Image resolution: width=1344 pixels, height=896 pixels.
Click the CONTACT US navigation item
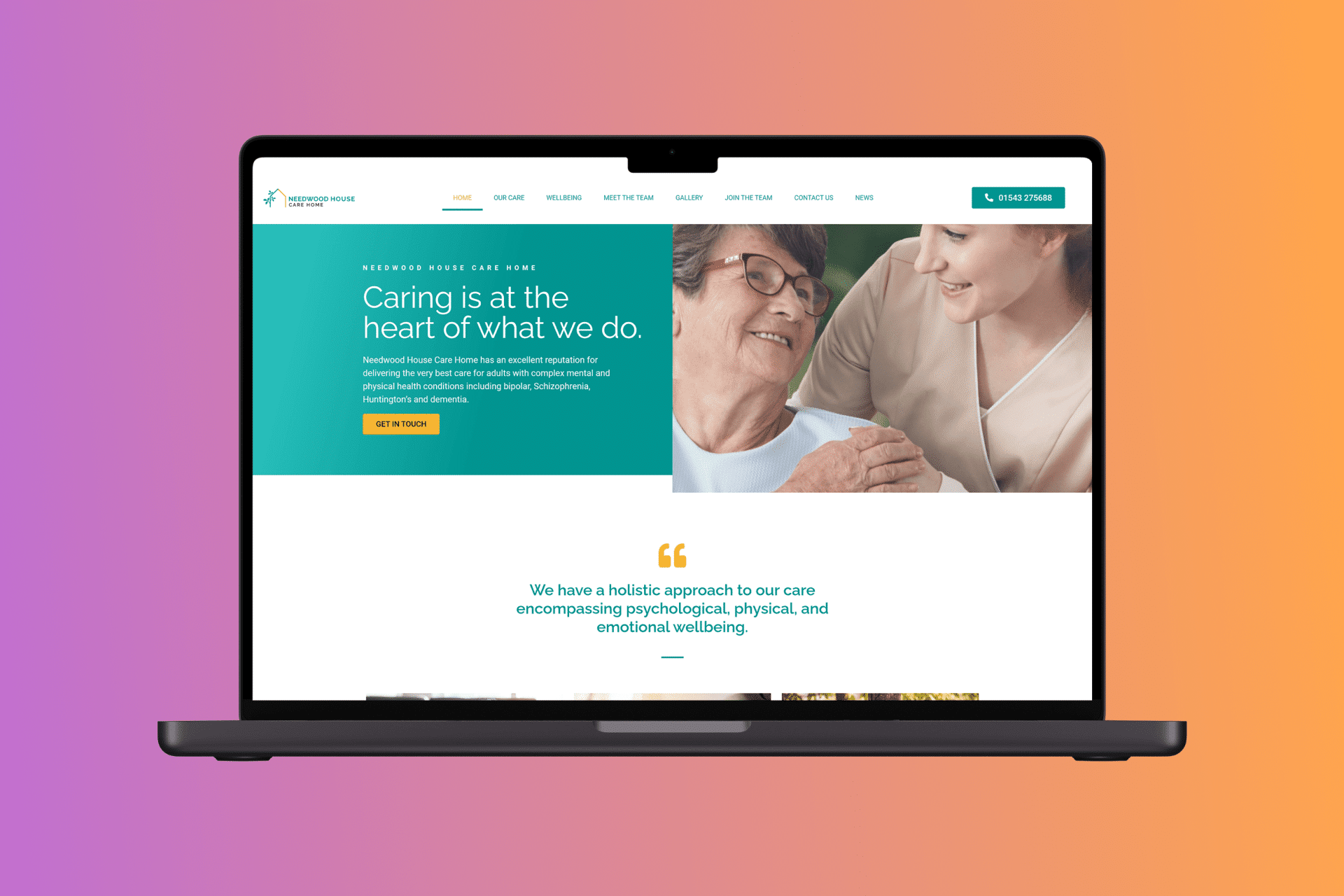click(x=813, y=198)
